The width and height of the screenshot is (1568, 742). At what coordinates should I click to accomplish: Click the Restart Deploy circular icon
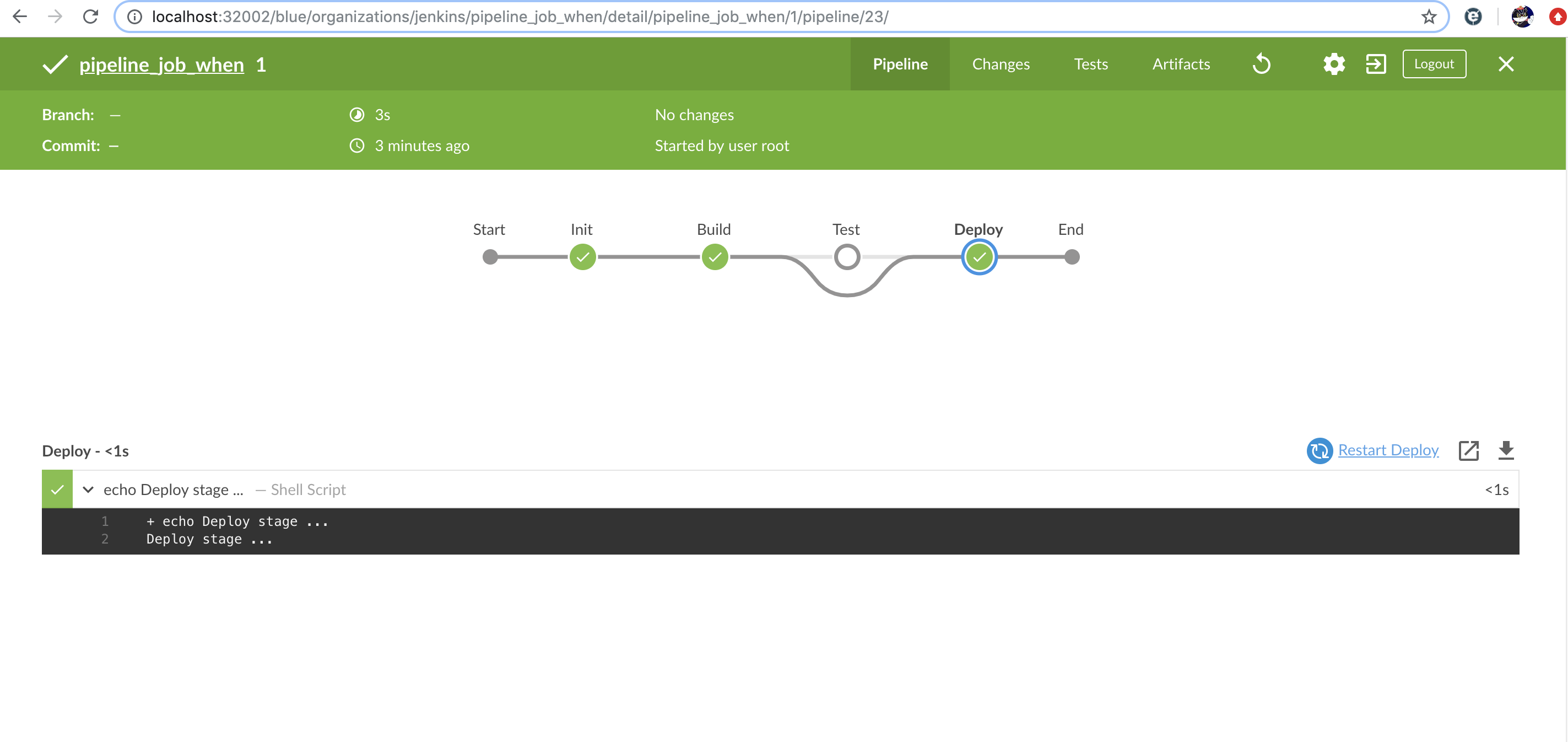(x=1319, y=451)
